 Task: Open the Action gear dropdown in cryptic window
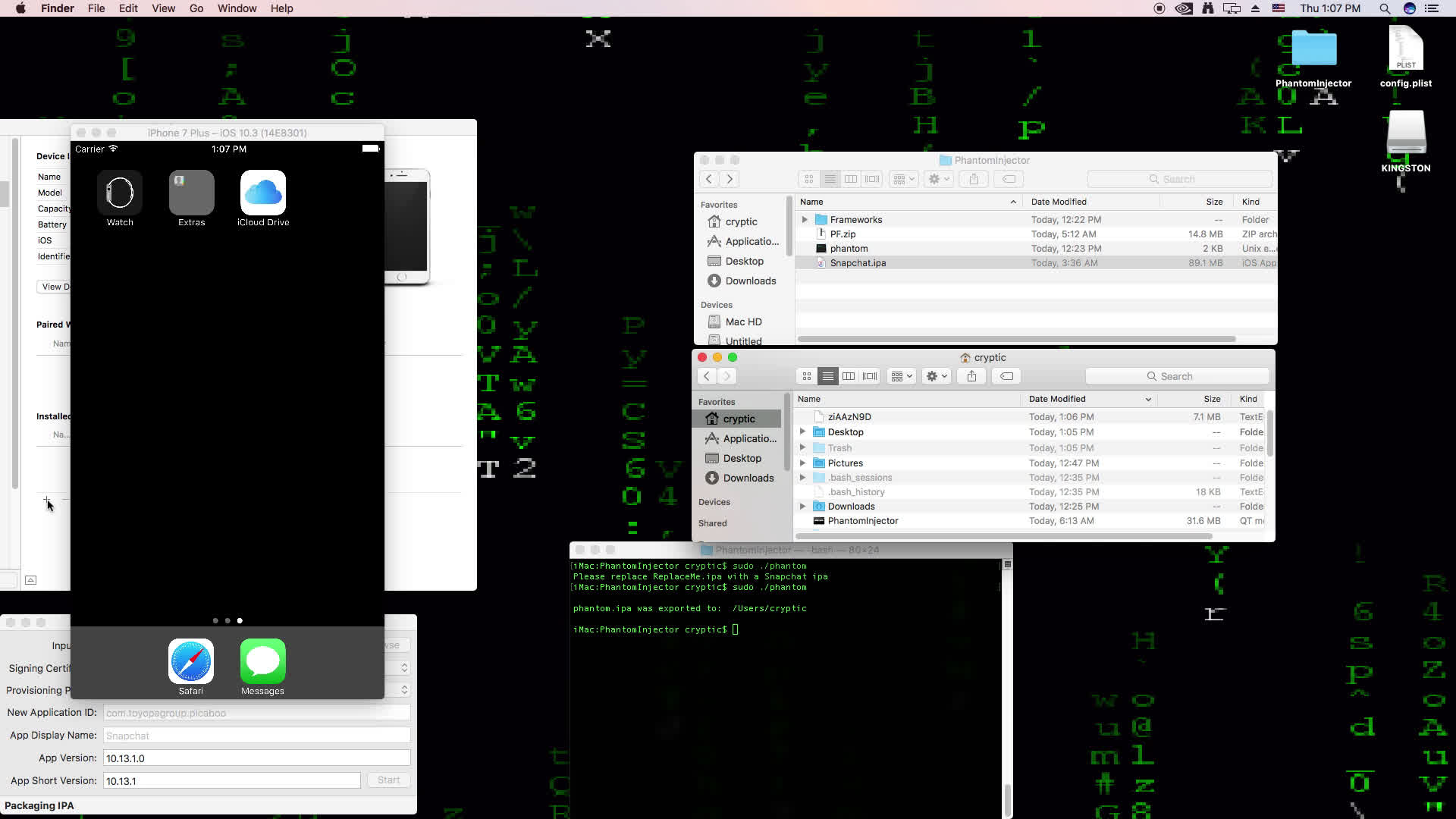coord(937,376)
